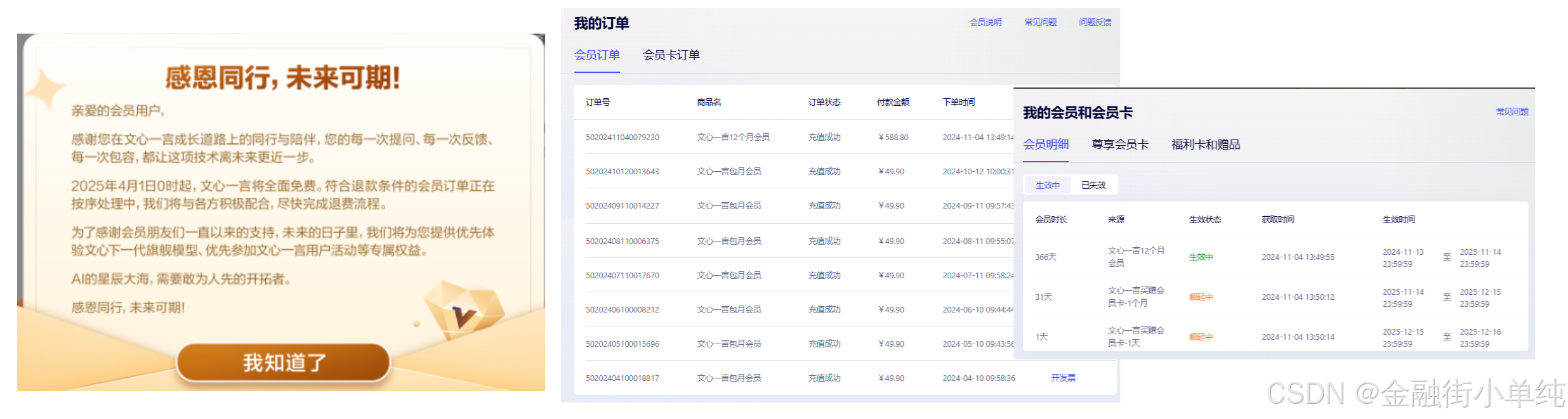Click the green 生效中 status in 366天 row
The width and height of the screenshot is (1568, 419).
click(1201, 257)
